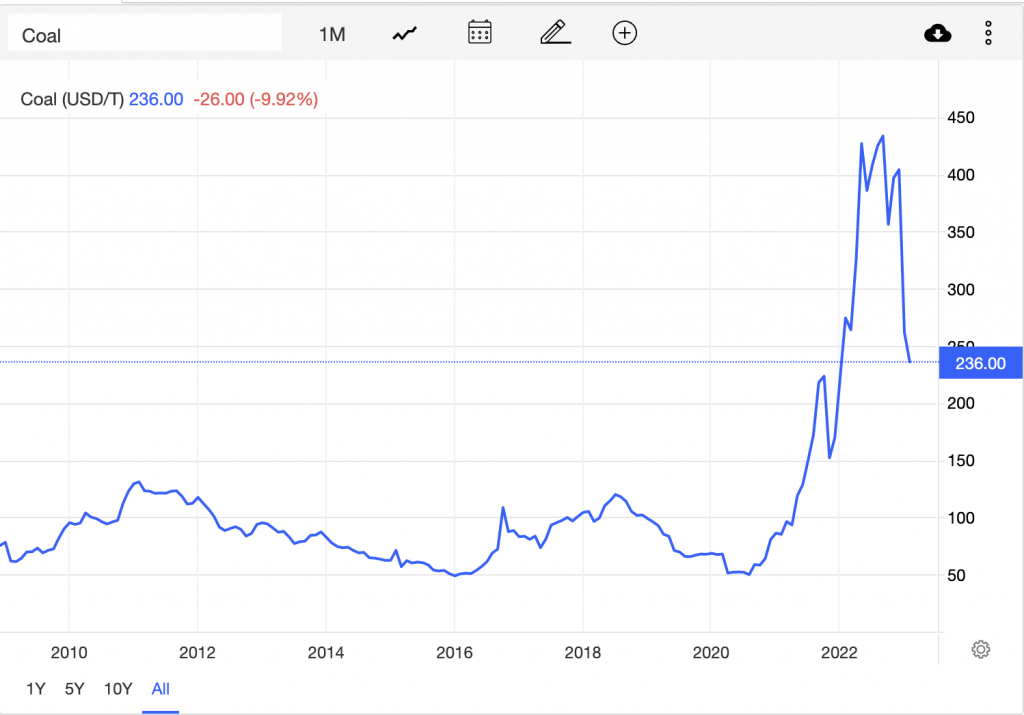Select the 1Y time range tab
The image size is (1024, 715).
tap(36, 689)
